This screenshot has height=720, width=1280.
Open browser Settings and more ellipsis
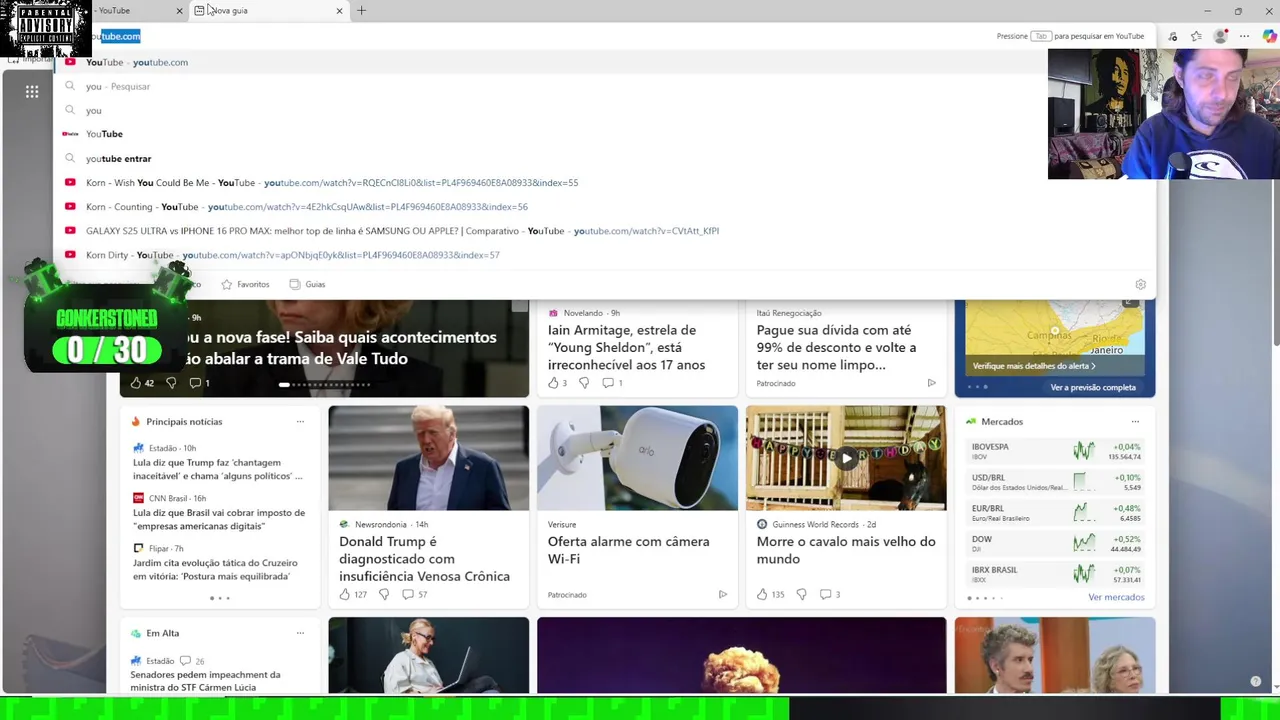(1244, 36)
